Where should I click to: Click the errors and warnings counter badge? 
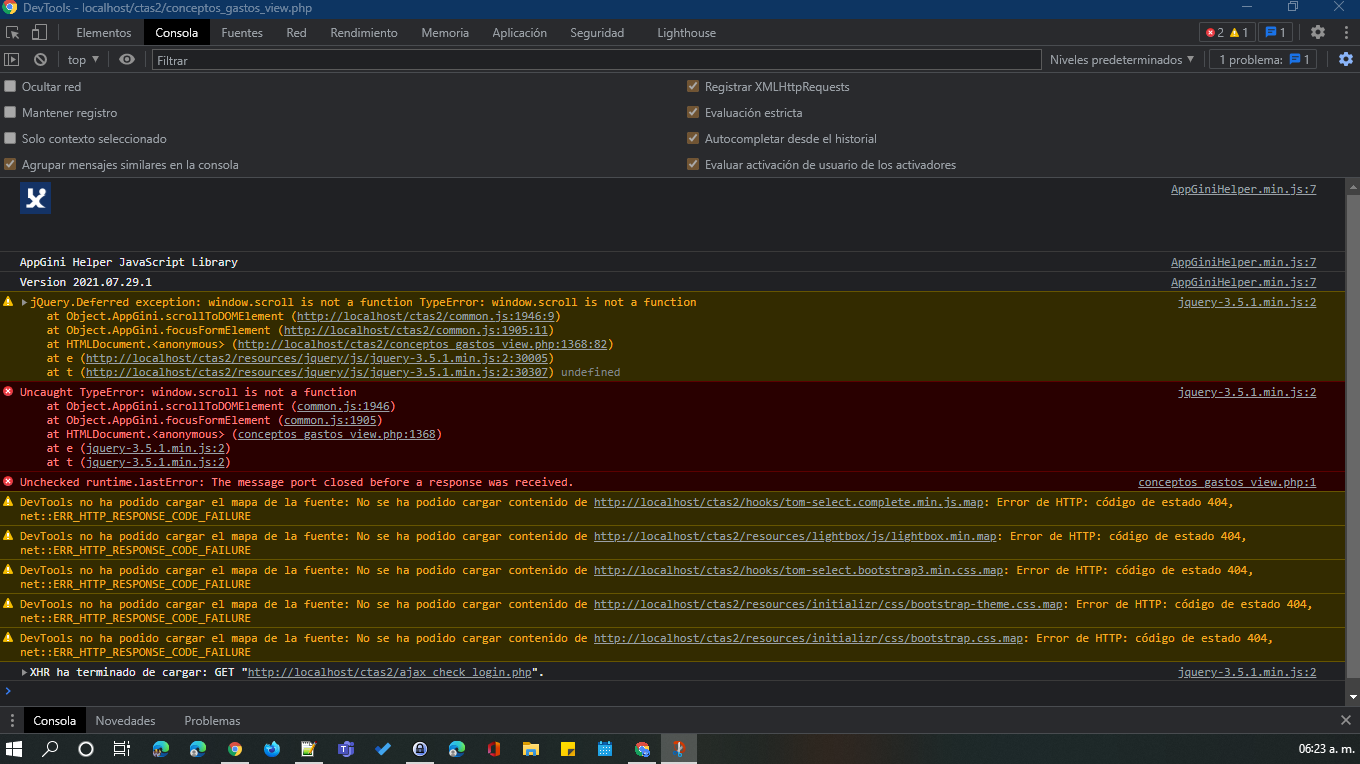point(1227,33)
